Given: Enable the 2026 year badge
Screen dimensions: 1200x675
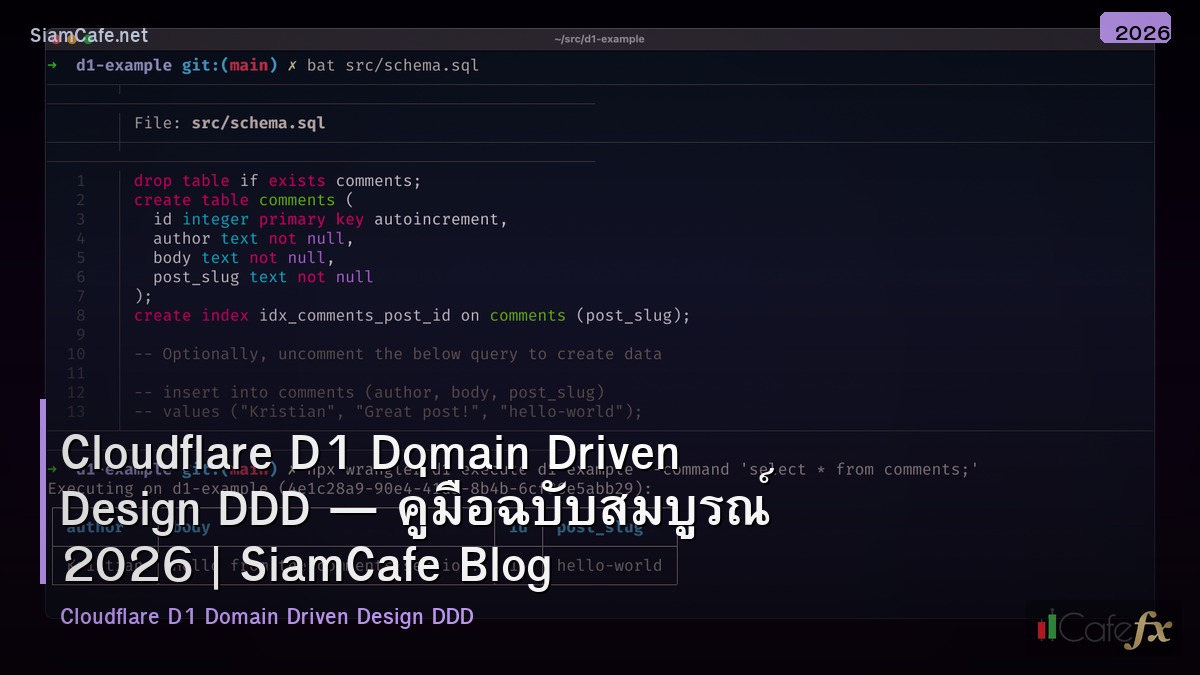Looking at the screenshot, I should (1142, 32).
